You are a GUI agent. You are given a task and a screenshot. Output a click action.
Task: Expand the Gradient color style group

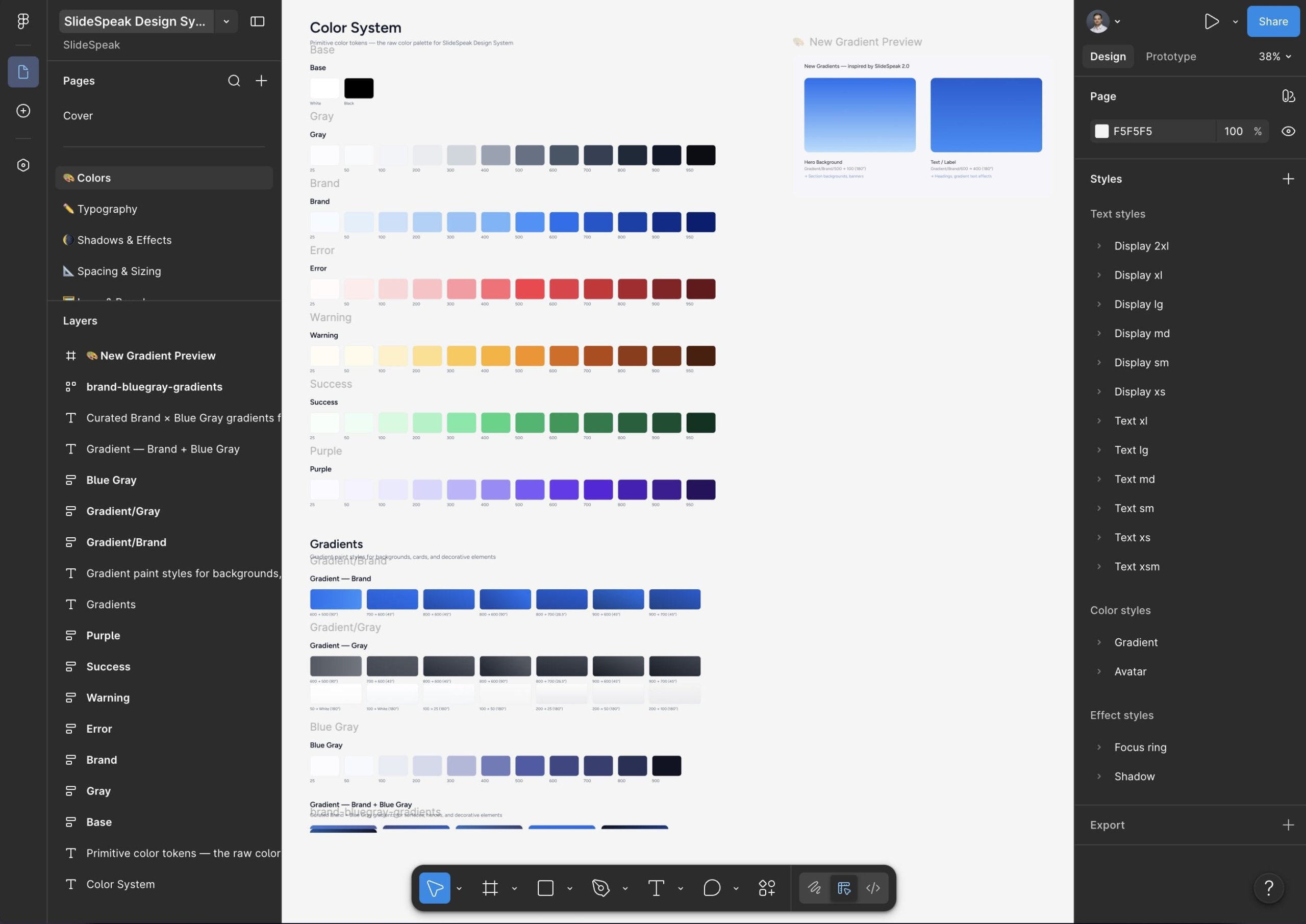pos(1099,642)
